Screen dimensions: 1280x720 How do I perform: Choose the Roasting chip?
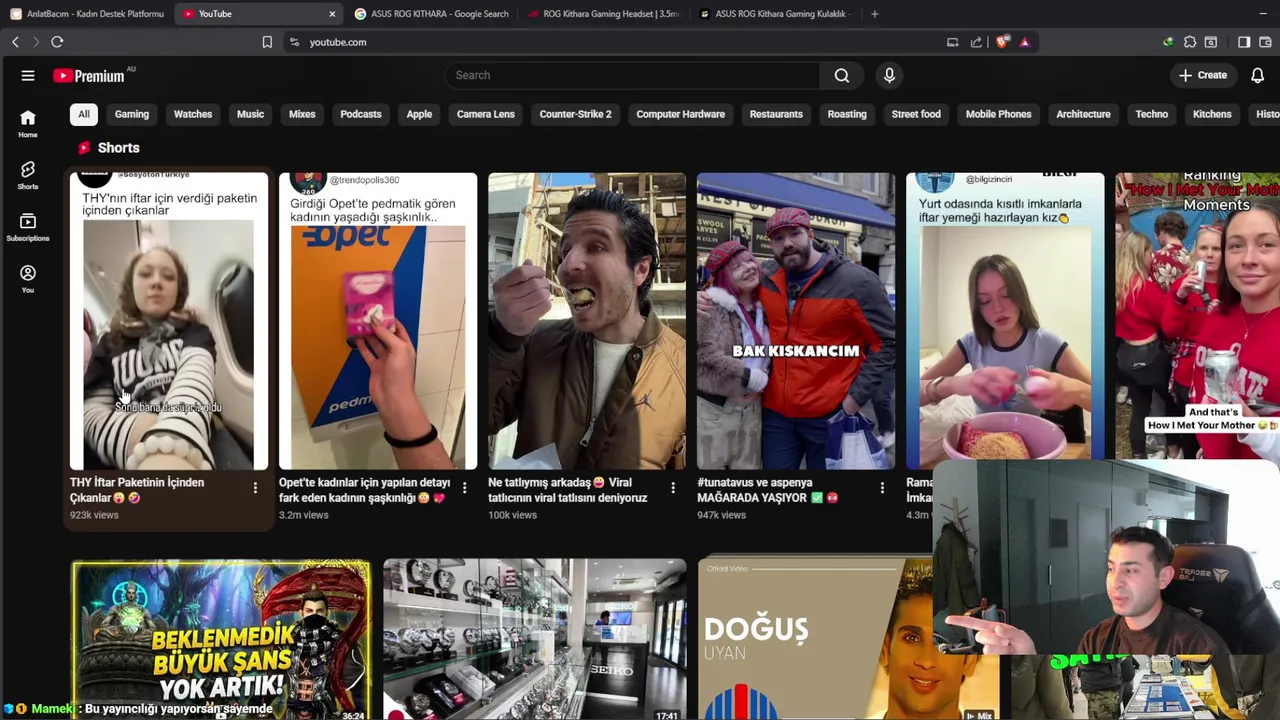pos(847,114)
